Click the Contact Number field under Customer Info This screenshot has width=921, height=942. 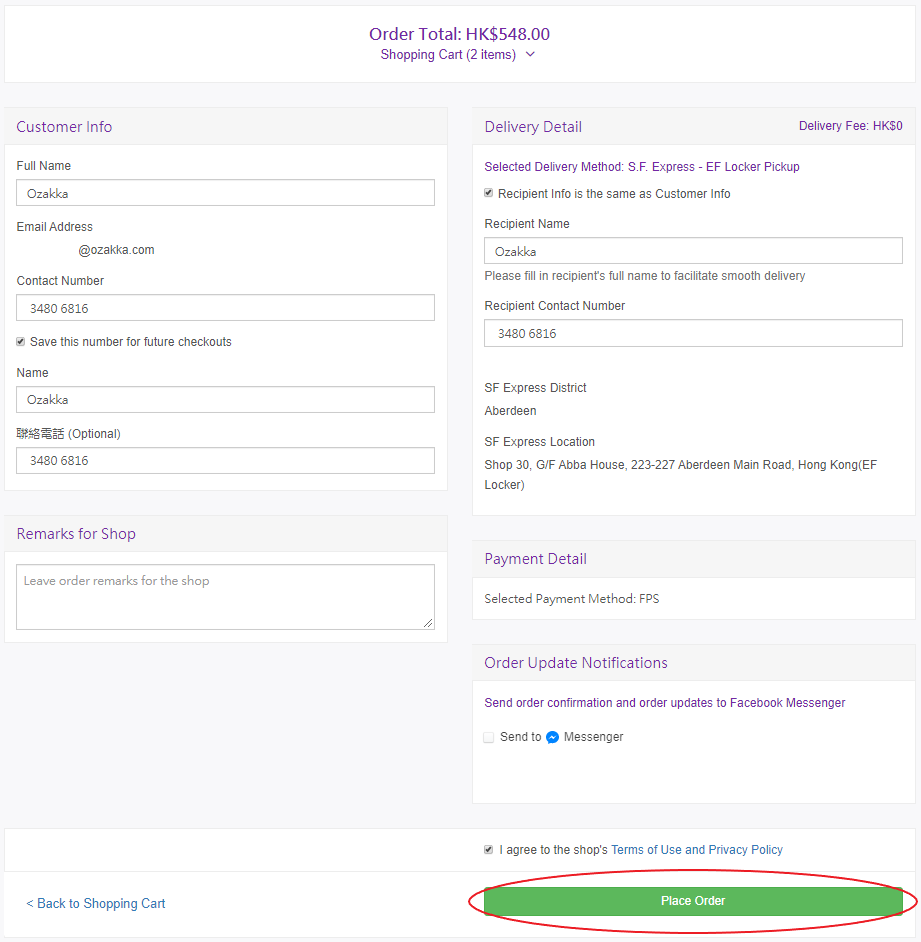pos(225,308)
